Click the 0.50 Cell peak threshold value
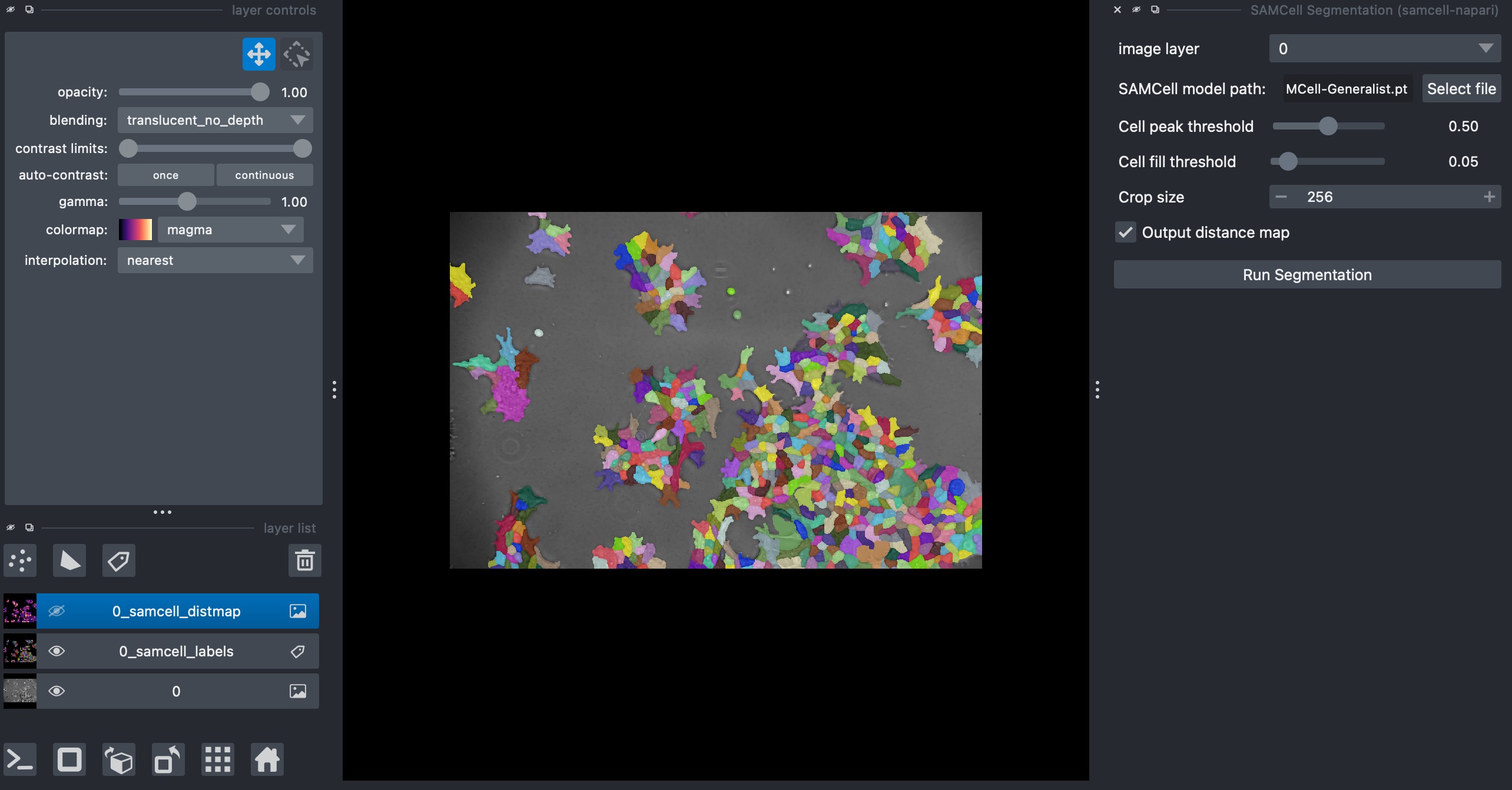 point(1463,126)
